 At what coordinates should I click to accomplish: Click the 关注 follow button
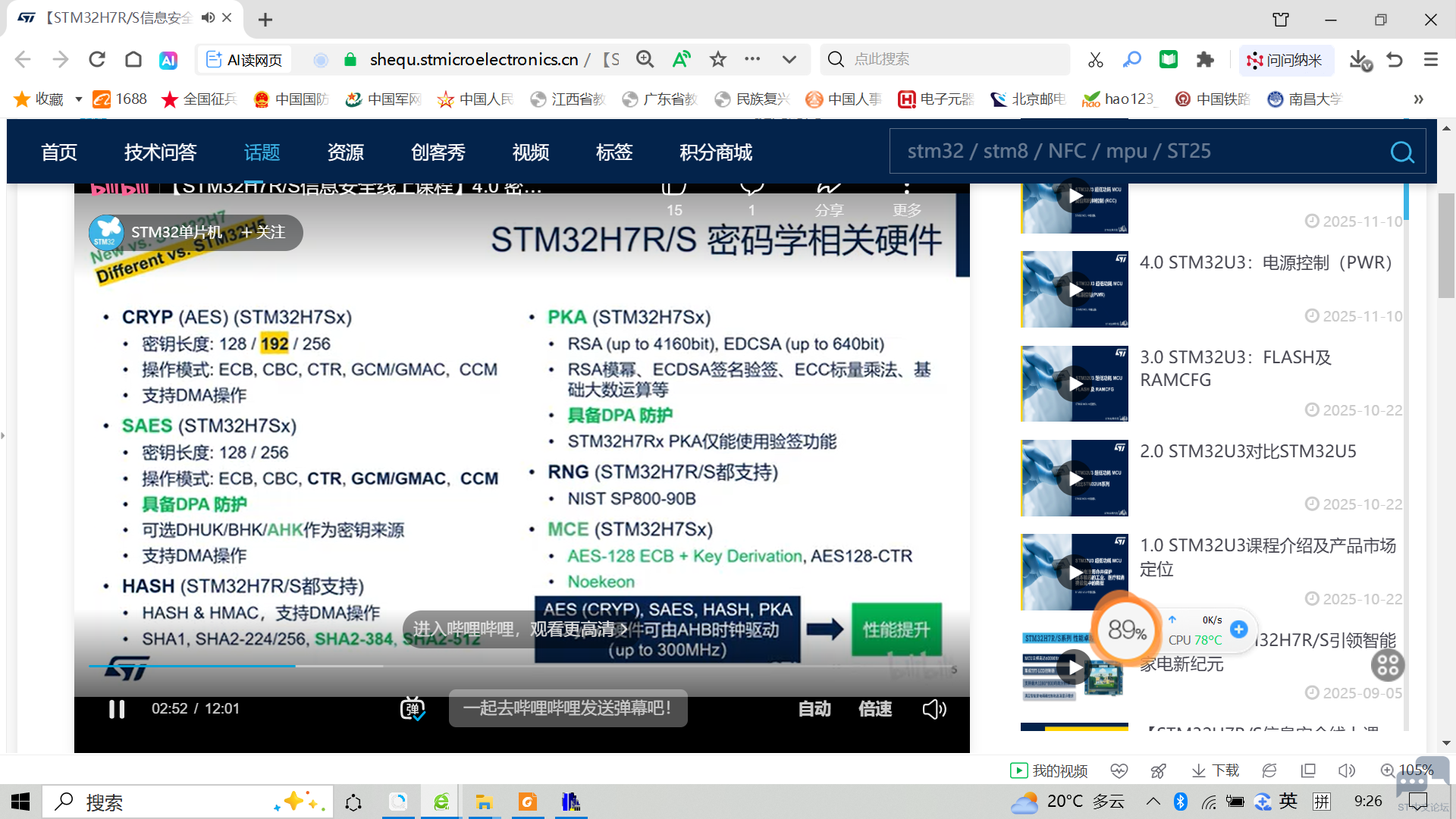pyautogui.click(x=263, y=232)
